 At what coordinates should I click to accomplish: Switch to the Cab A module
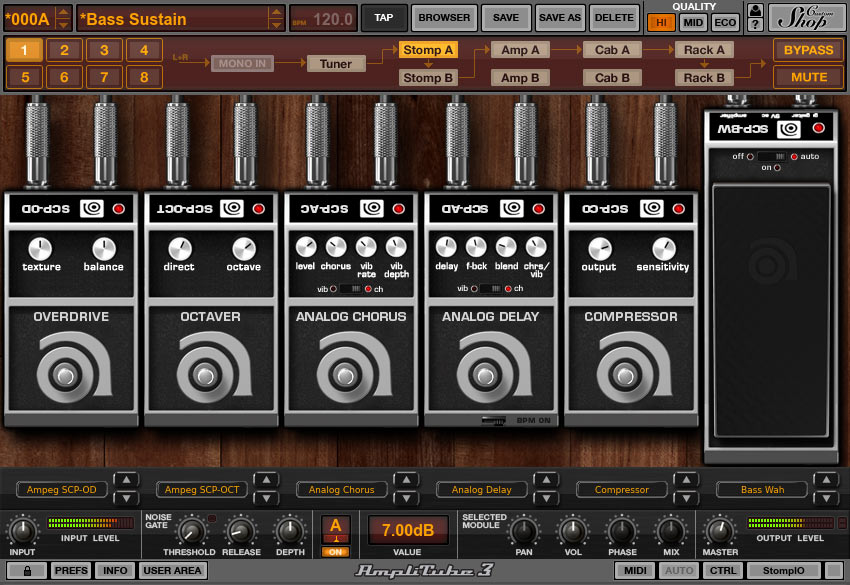613,50
